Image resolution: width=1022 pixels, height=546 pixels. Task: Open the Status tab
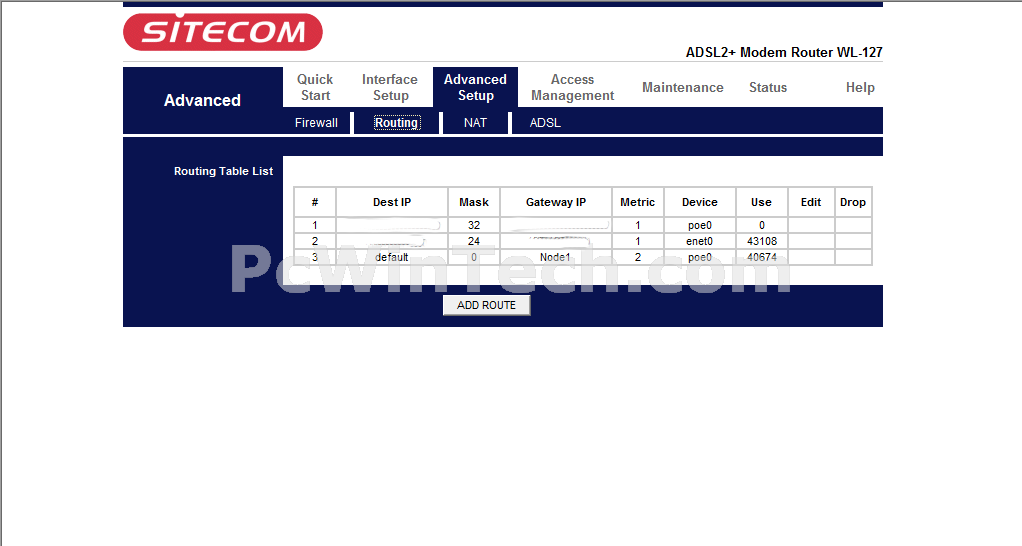(x=768, y=87)
